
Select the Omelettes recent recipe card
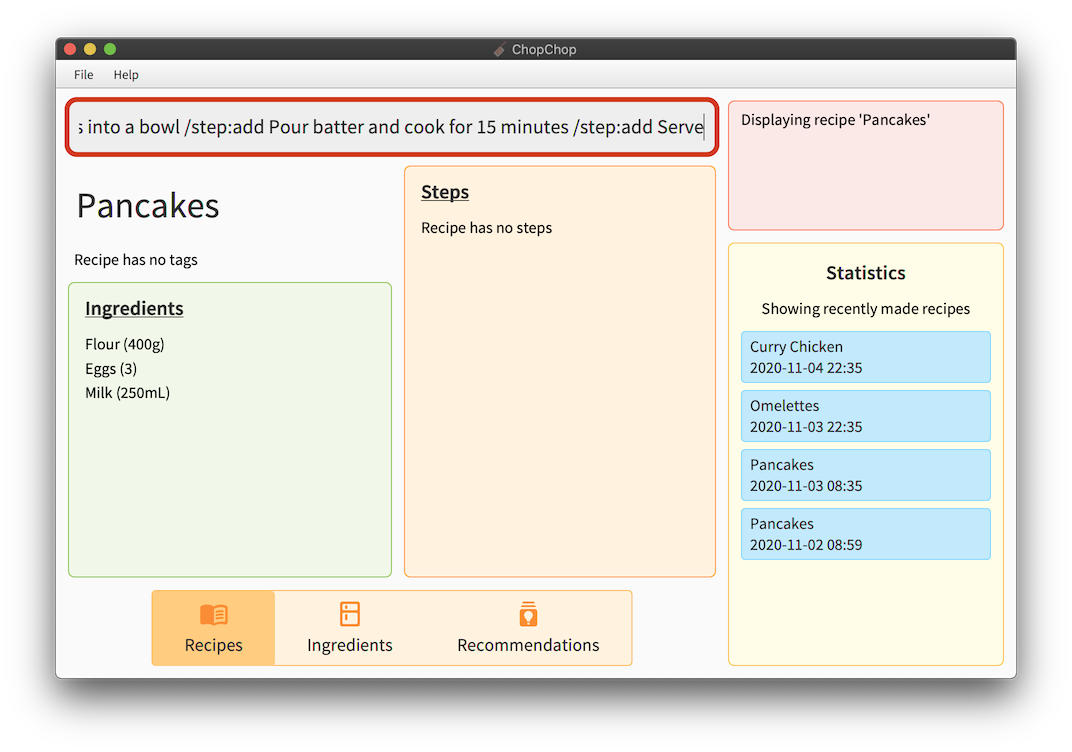[866, 416]
